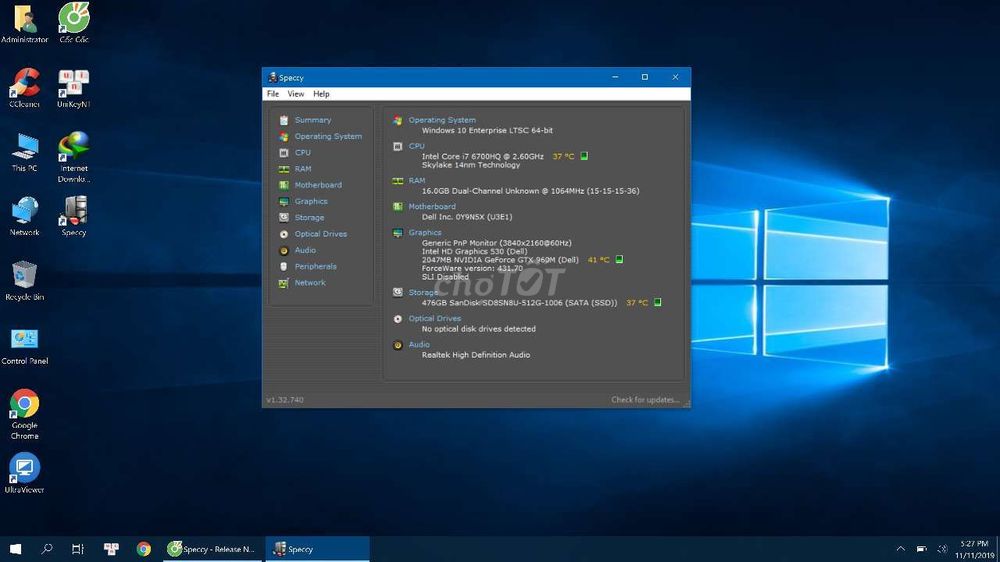Click the GPU temperature green indicator
This screenshot has height=562, width=1000.
tap(619, 260)
